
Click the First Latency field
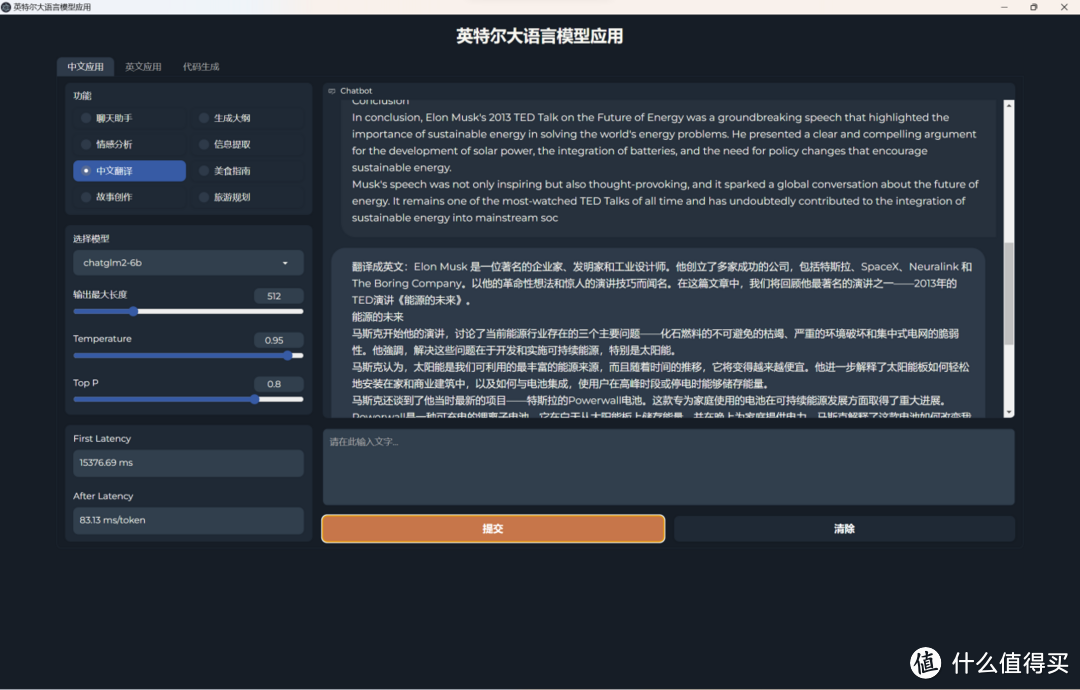coord(188,463)
